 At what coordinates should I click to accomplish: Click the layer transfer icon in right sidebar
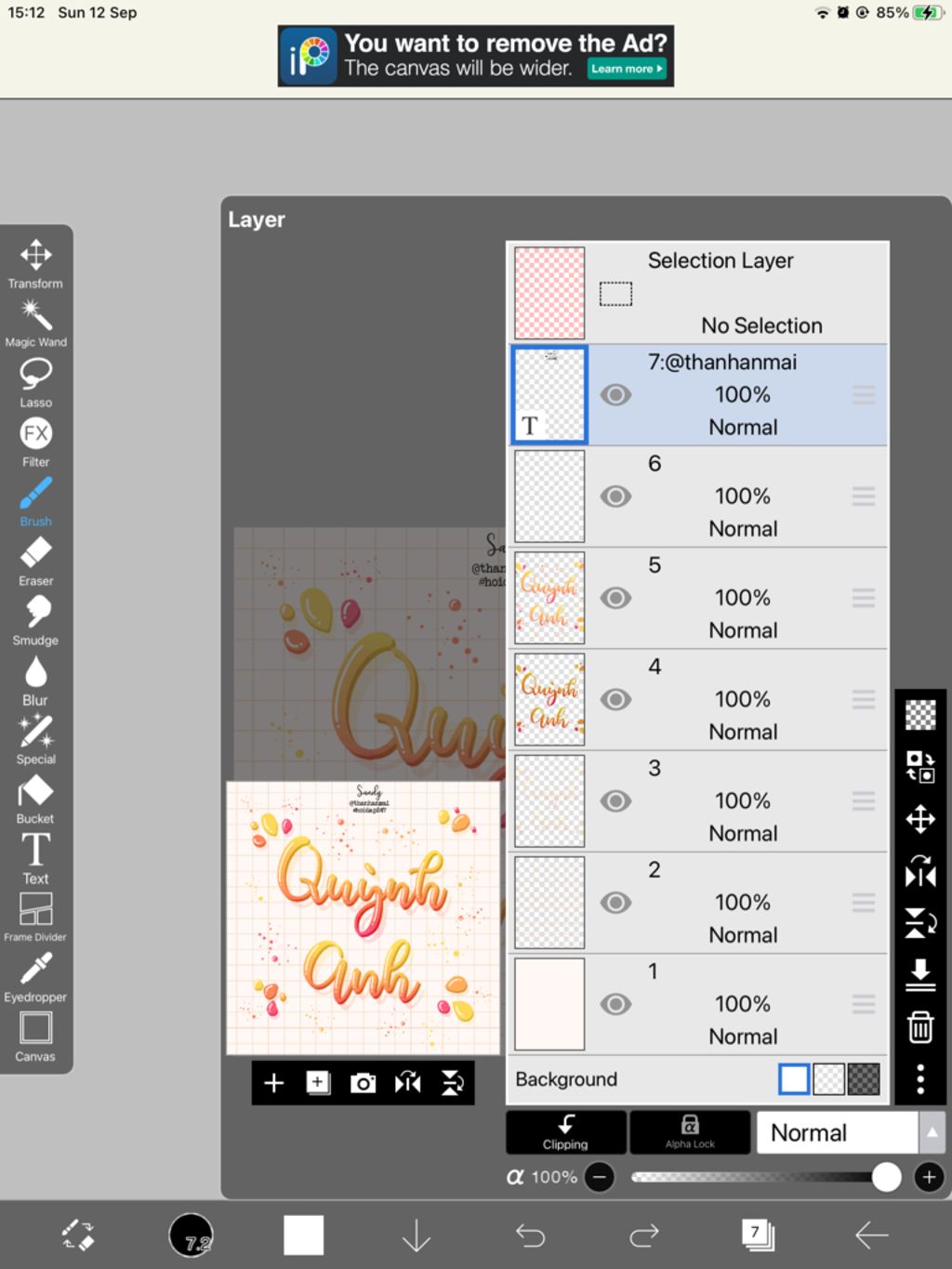point(920,767)
